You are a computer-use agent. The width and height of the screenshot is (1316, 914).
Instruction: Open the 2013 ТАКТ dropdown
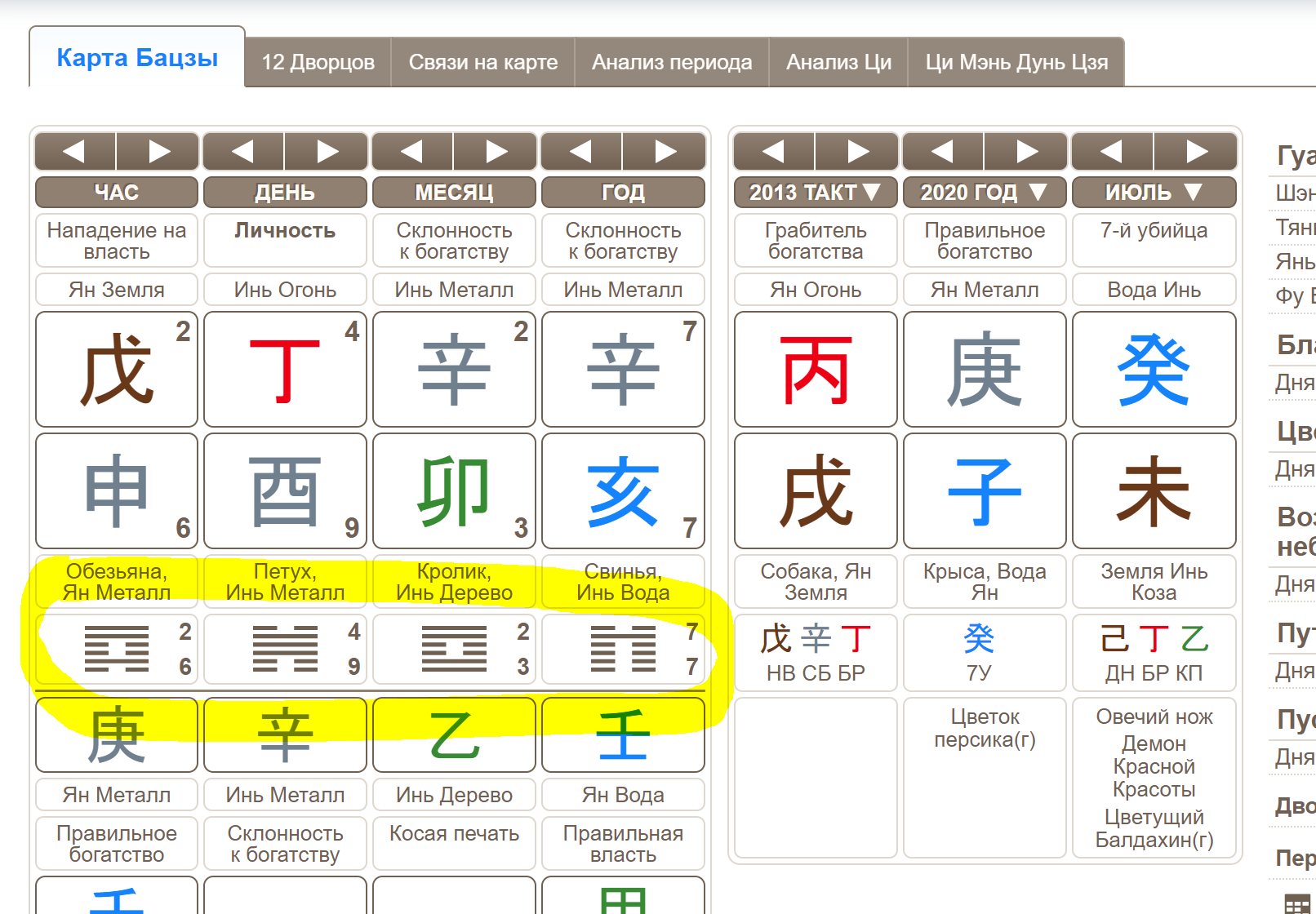coord(816,193)
